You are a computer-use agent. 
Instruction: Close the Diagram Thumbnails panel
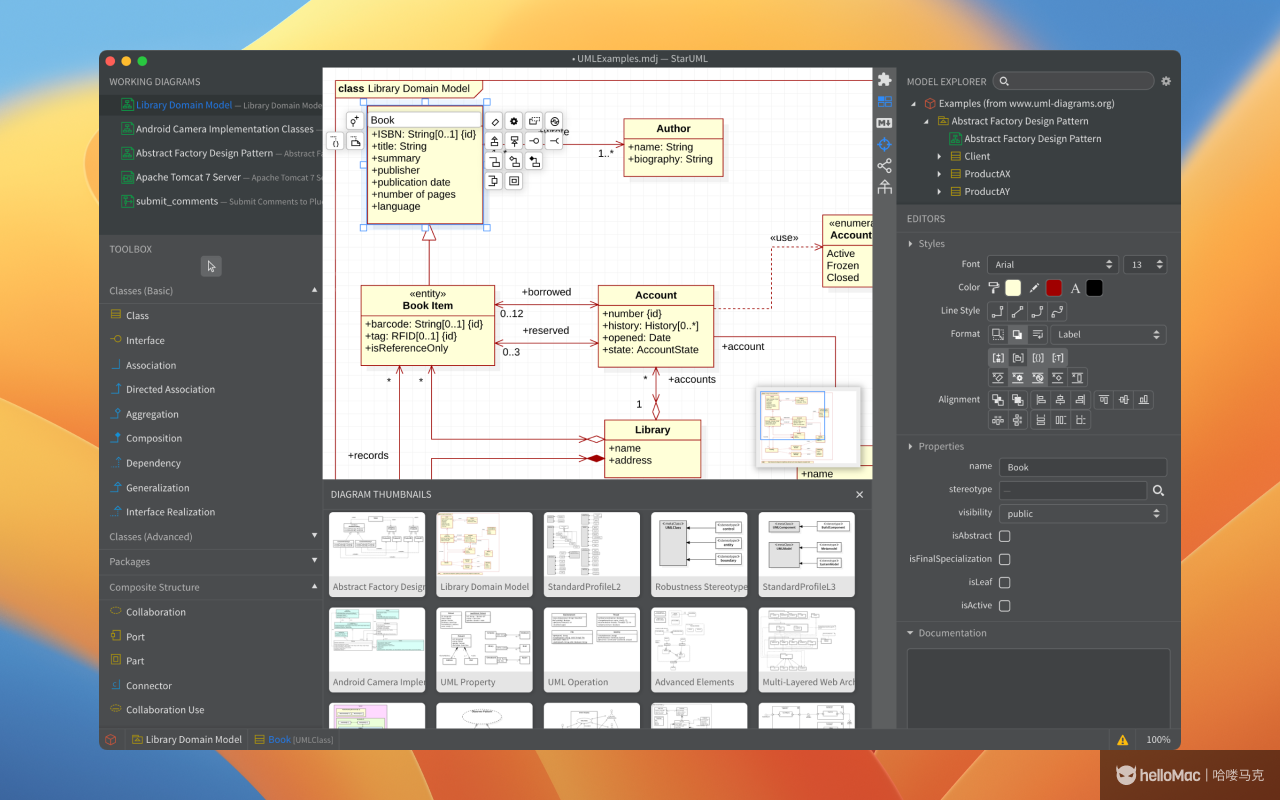coord(859,494)
